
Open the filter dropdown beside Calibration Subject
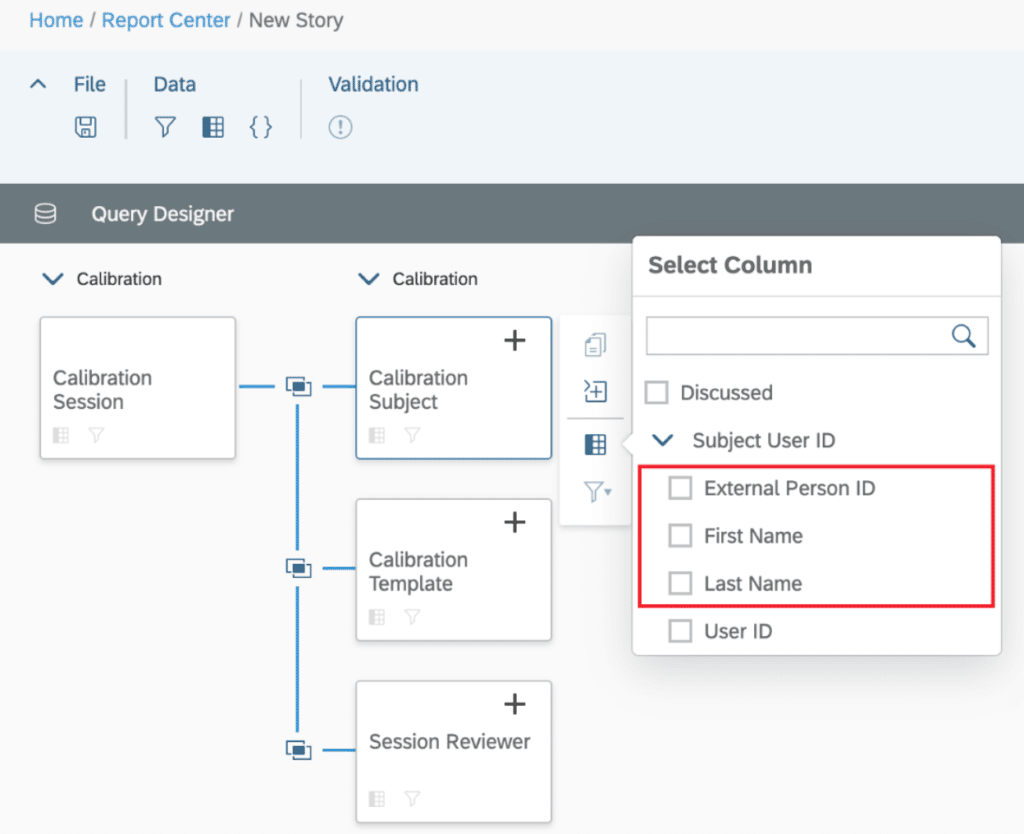pyautogui.click(x=596, y=491)
